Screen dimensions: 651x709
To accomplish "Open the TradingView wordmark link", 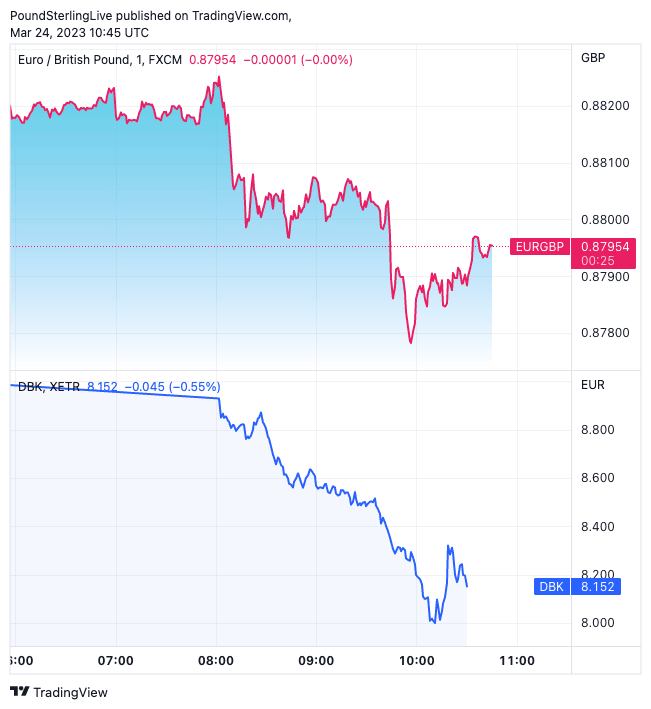I will pos(70,692).
